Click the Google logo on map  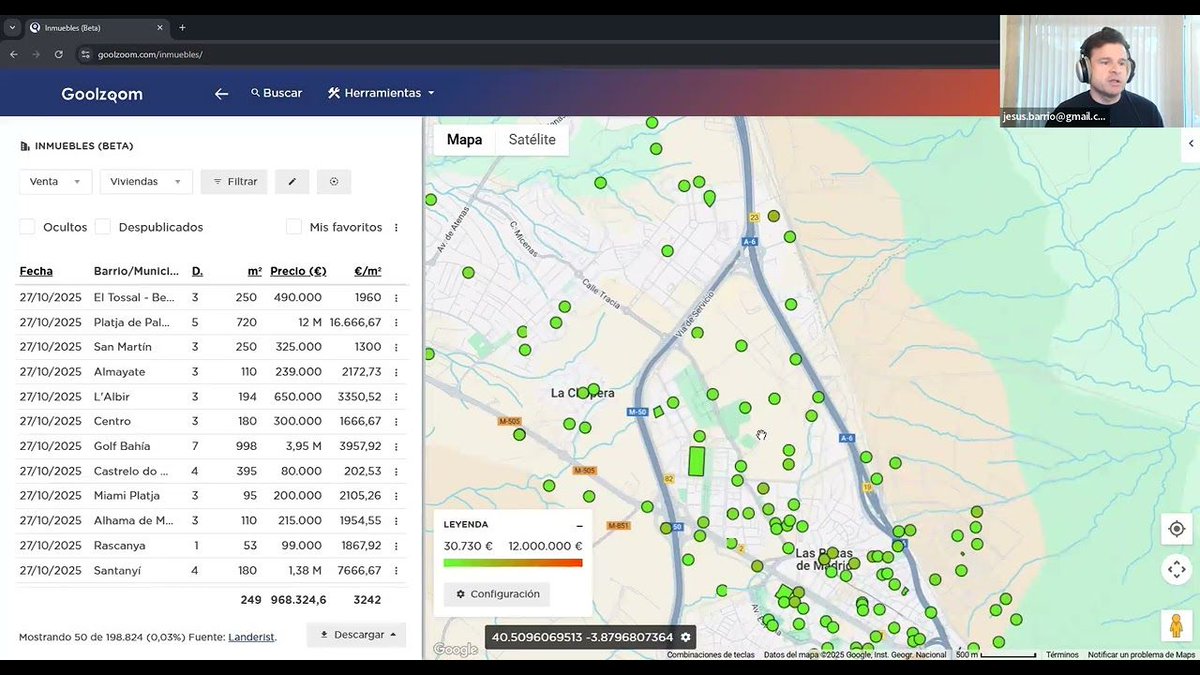click(455, 650)
